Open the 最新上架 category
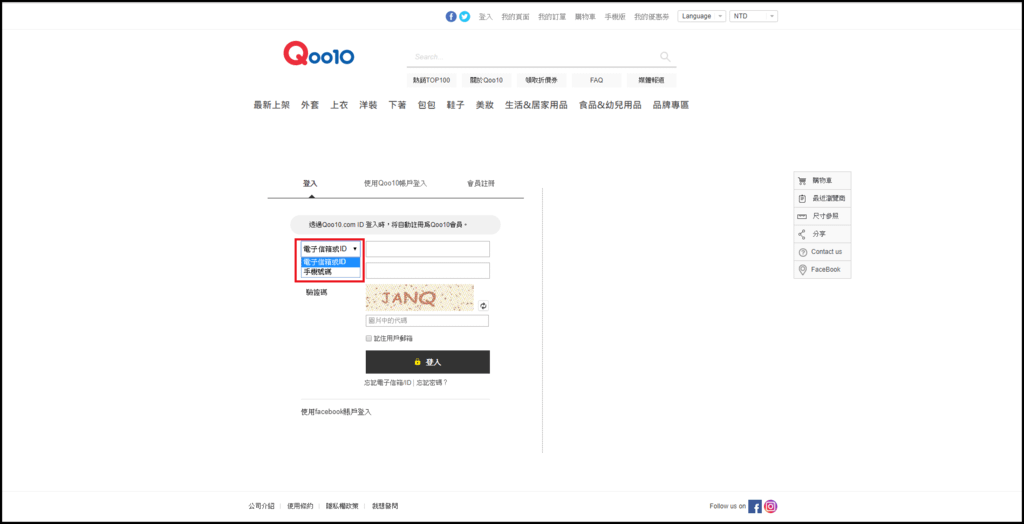The image size is (1024, 524). pos(272,105)
